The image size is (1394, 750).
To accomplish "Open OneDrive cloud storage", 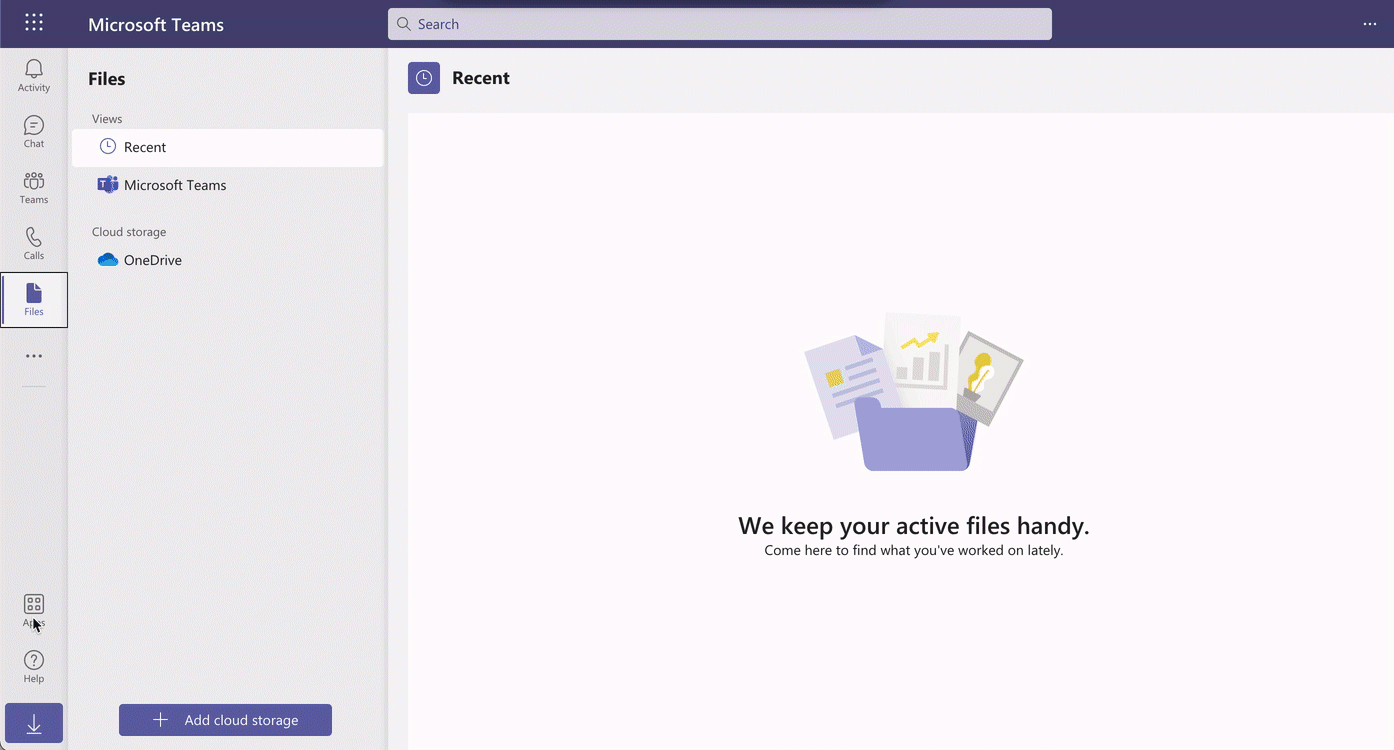I will (228, 260).
